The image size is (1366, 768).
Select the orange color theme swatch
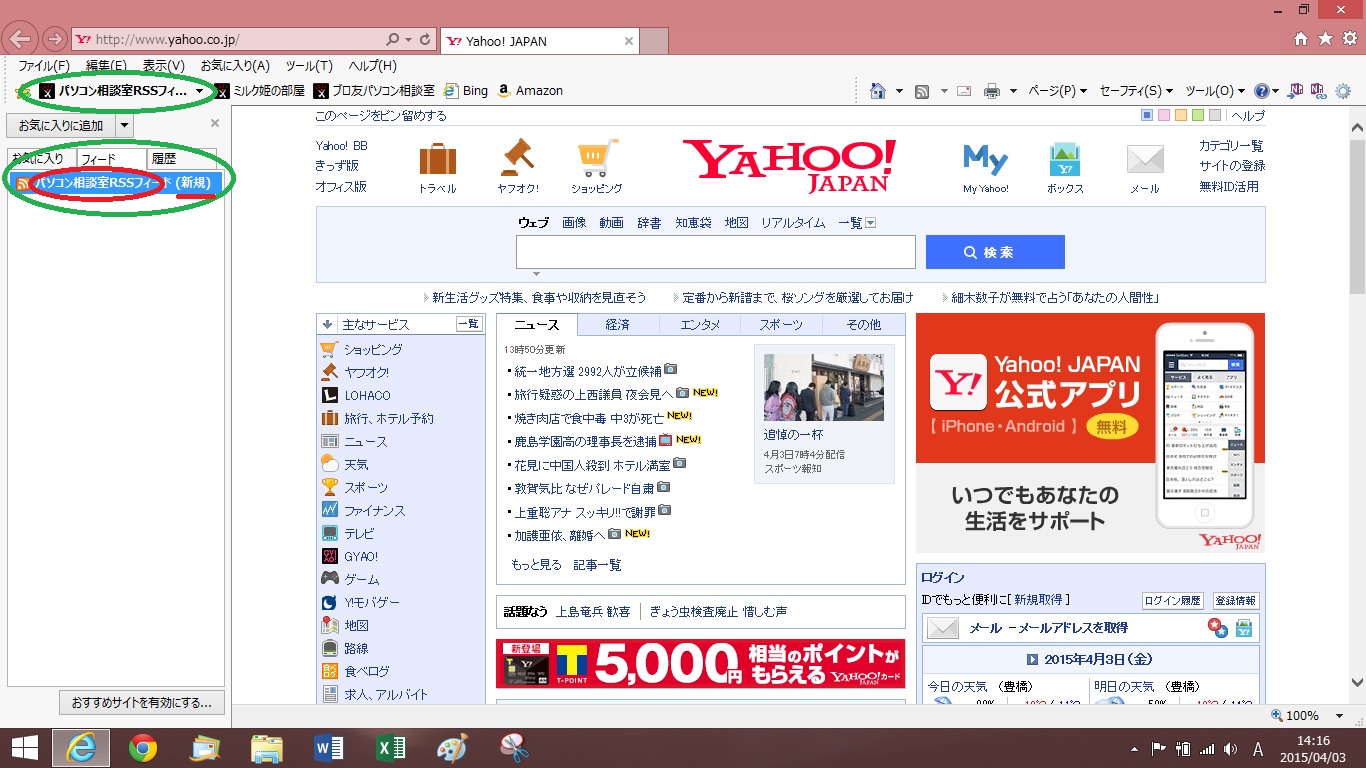point(1181,116)
